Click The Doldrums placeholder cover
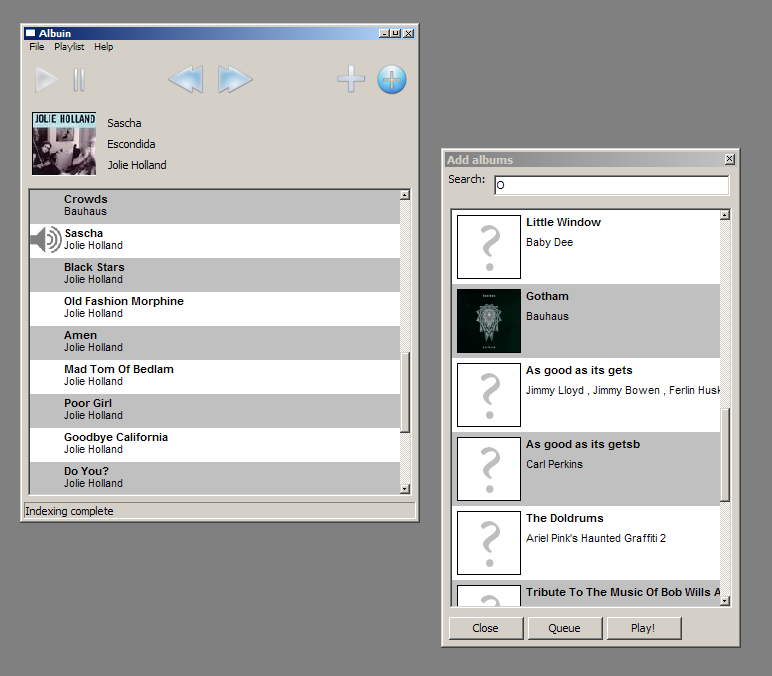The width and height of the screenshot is (772, 676). click(x=488, y=543)
